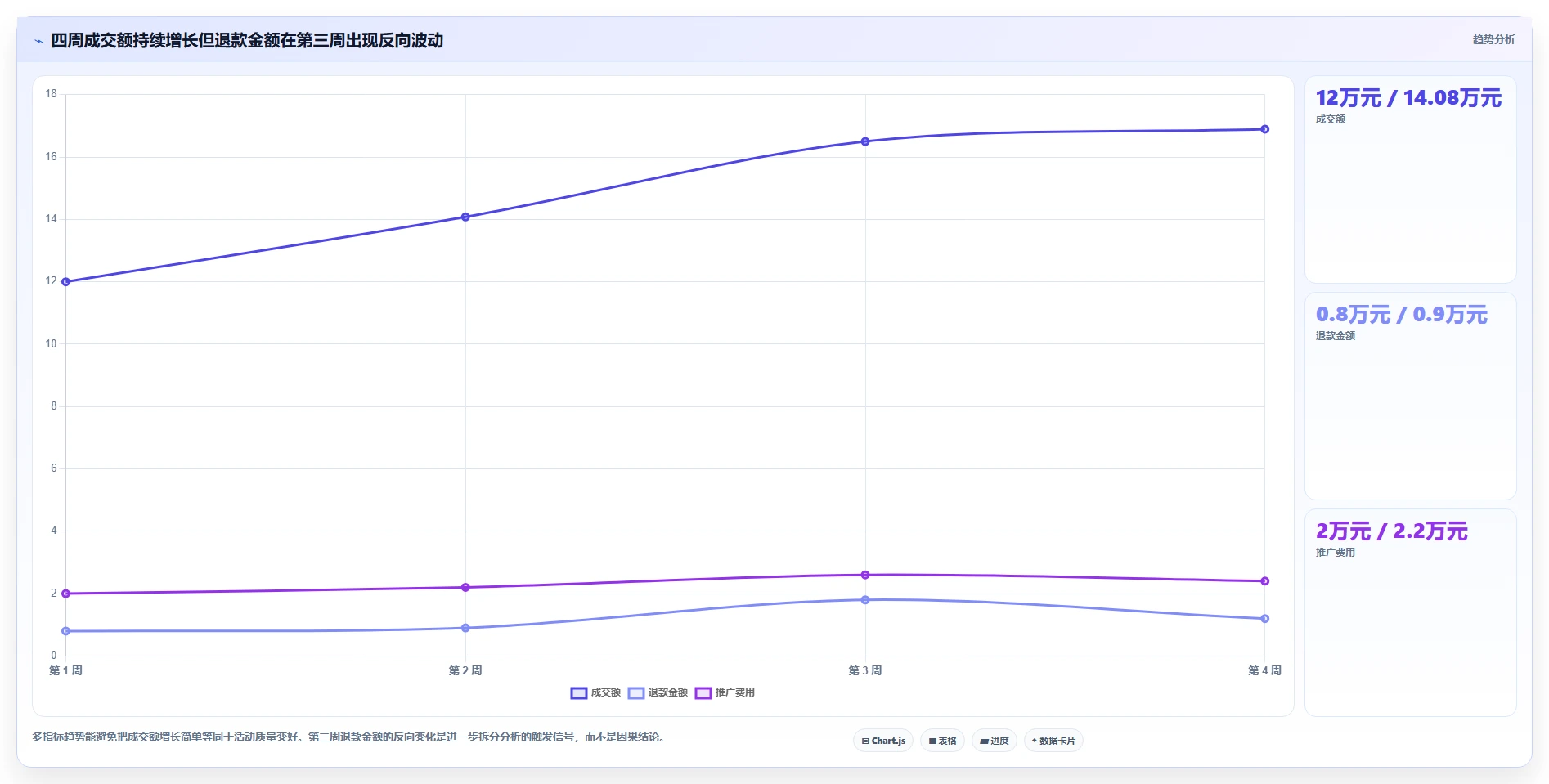Click the 推广费用 label in KPI card
The width and height of the screenshot is (1549, 784).
click(1336, 553)
